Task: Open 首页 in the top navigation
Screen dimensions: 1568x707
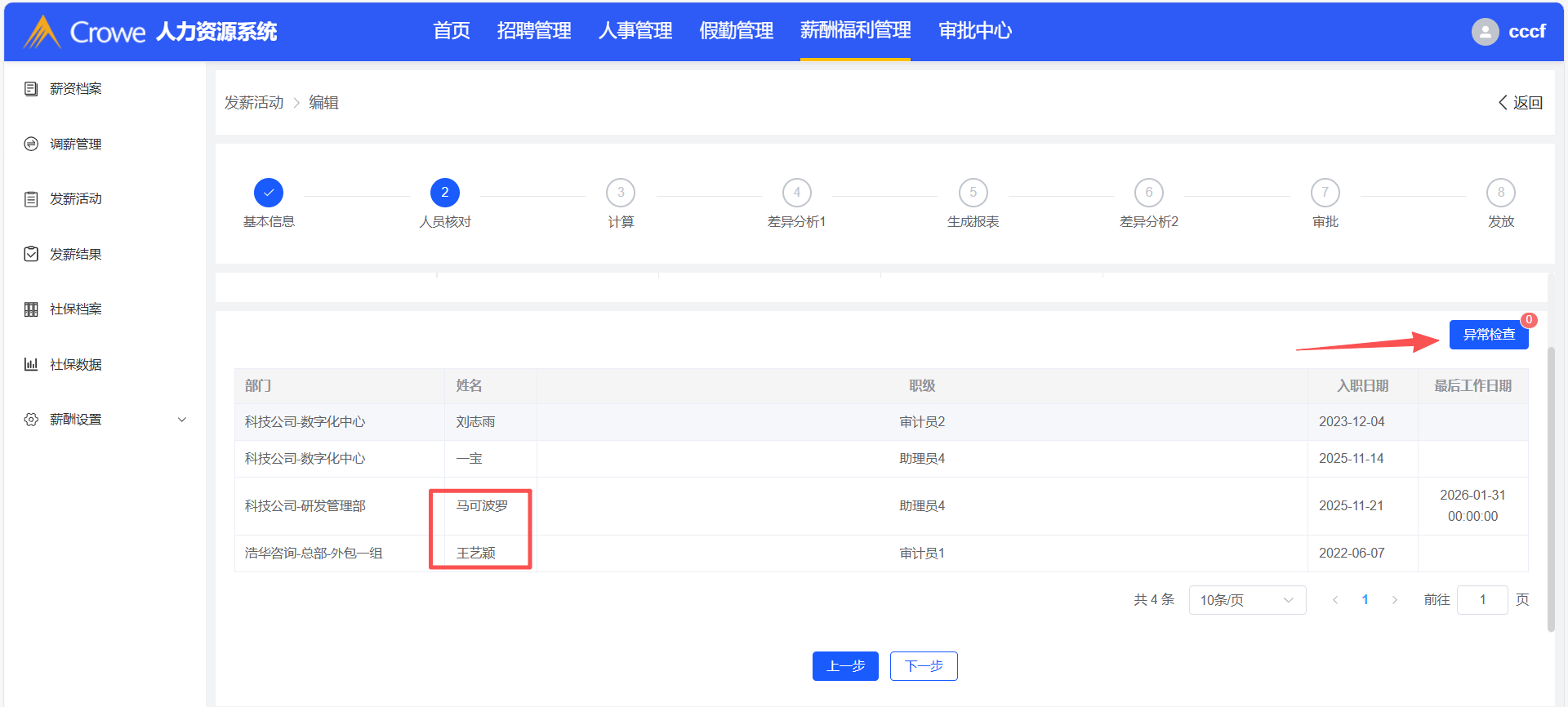Action: click(x=452, y=31)
